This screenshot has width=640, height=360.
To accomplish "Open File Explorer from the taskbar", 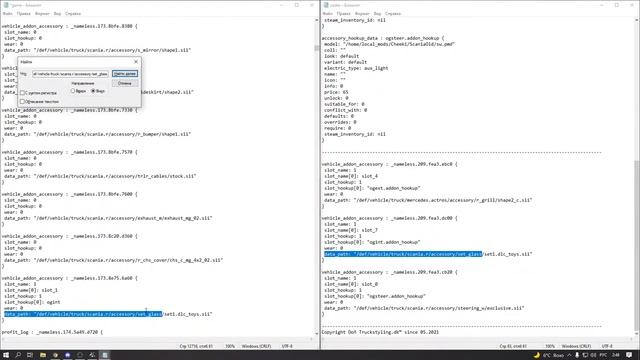I will [42, 355].
